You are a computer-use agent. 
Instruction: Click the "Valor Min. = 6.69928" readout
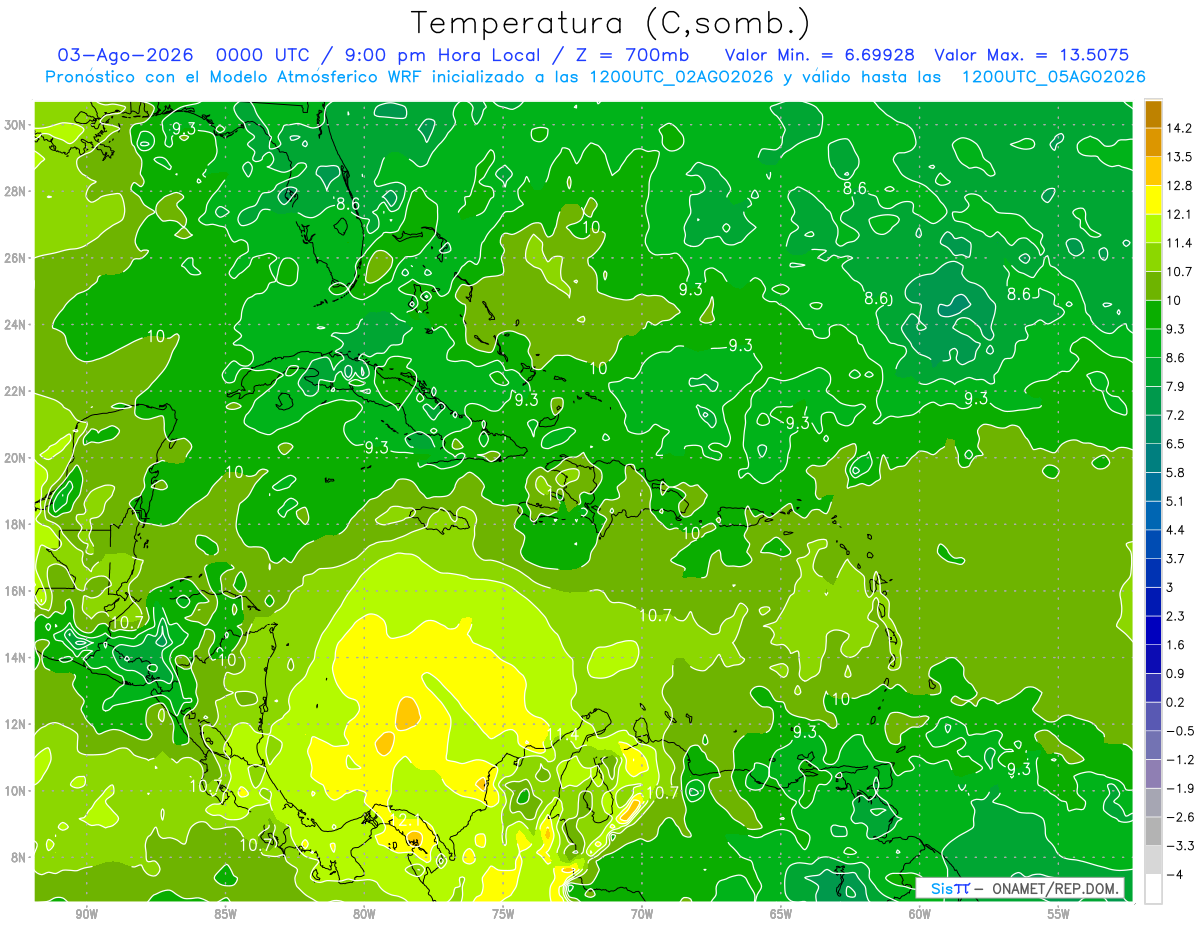coord(820,55)
